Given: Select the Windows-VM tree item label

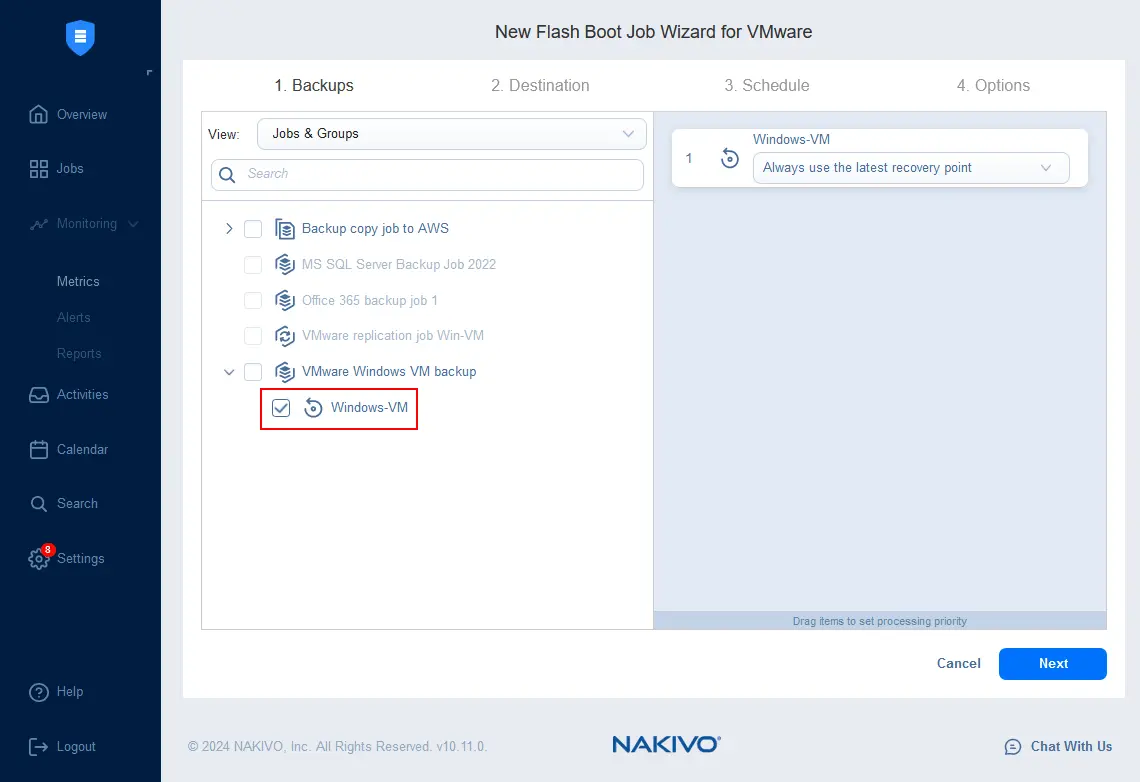Looking at the screenshot, I should coord(369,408).
